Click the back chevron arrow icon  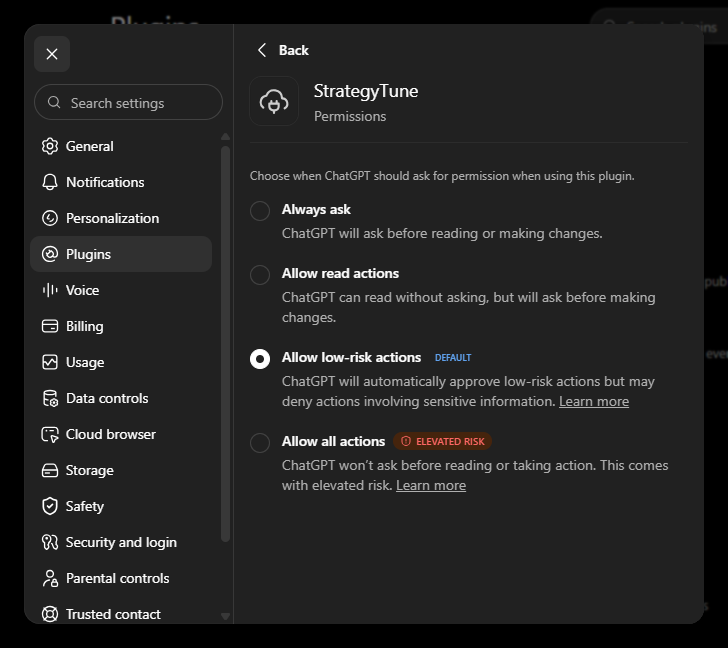click(x=262, y=50)
